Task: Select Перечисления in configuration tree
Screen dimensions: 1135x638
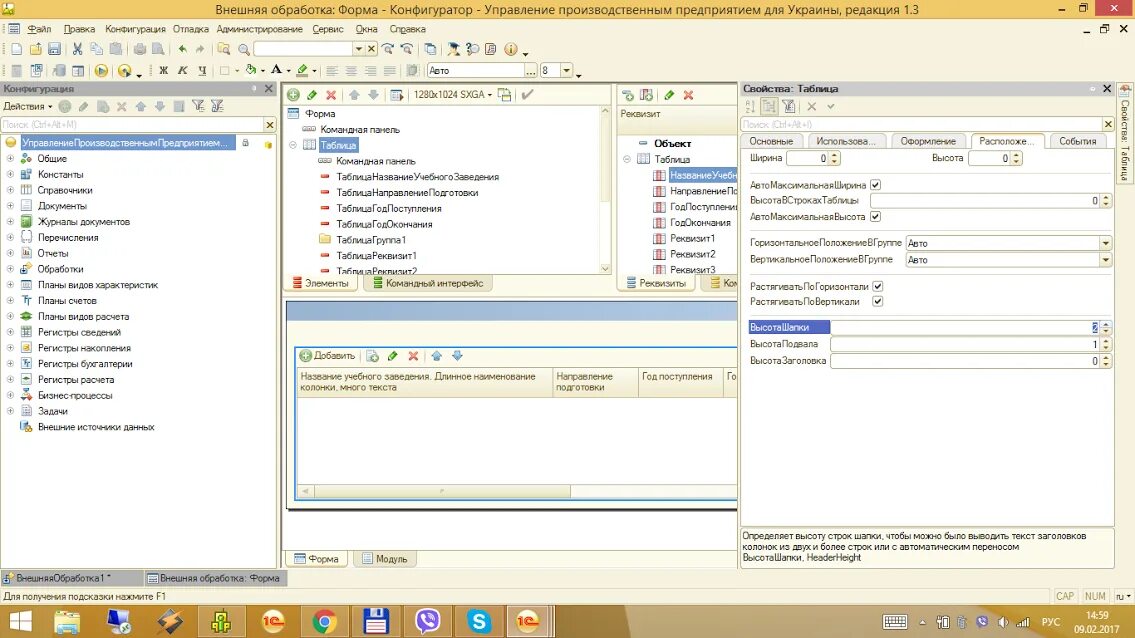Action: point(68,238)
